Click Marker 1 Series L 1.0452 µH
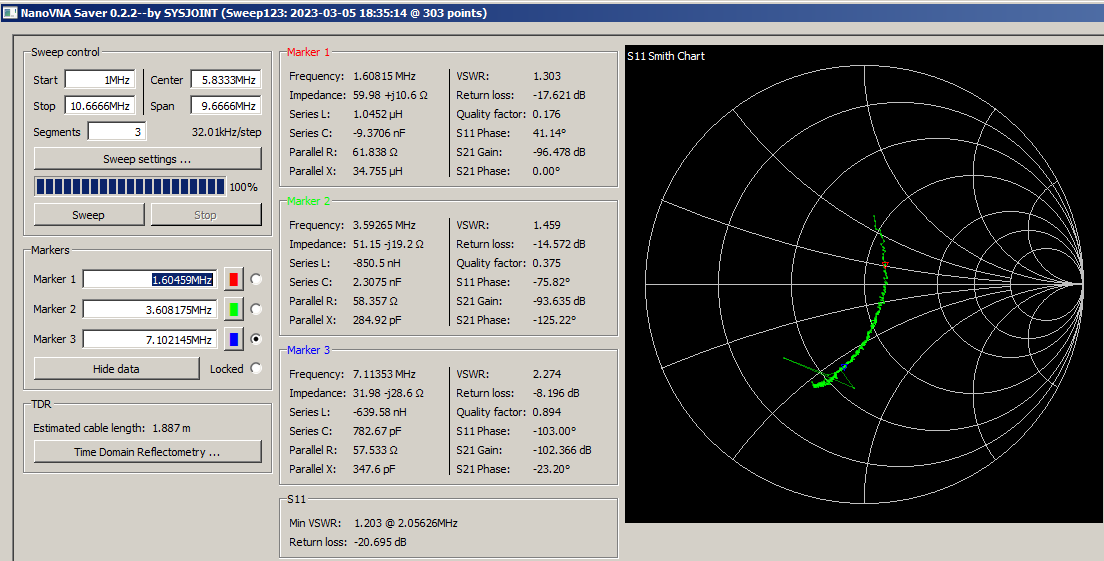Screen dimensions: 1104x561 (x=377, y=114)
